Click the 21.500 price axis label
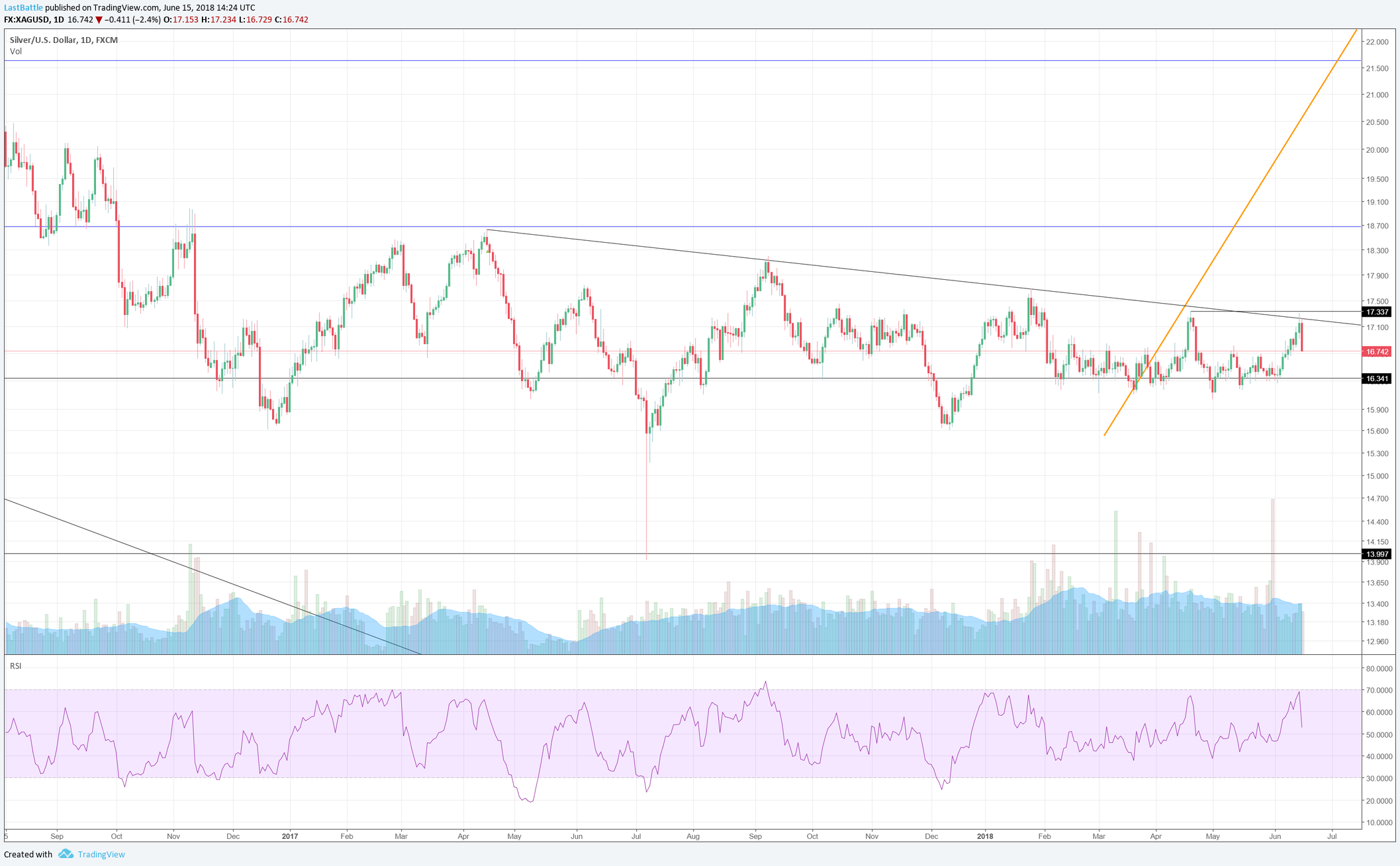This screenshot has width=1400, height=866. [1377, 68]
